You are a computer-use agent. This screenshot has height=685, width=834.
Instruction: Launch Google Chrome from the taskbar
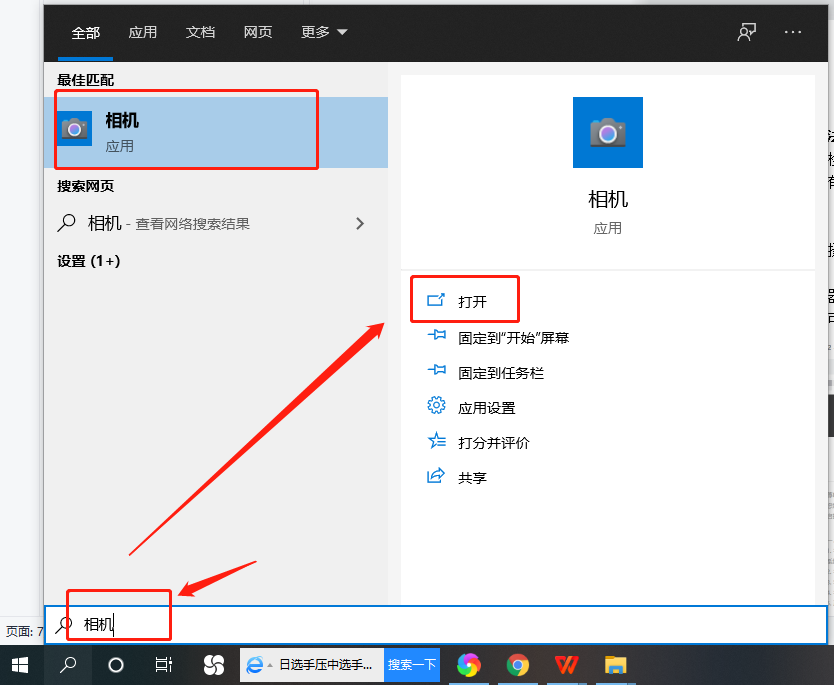tap(517, 664)
